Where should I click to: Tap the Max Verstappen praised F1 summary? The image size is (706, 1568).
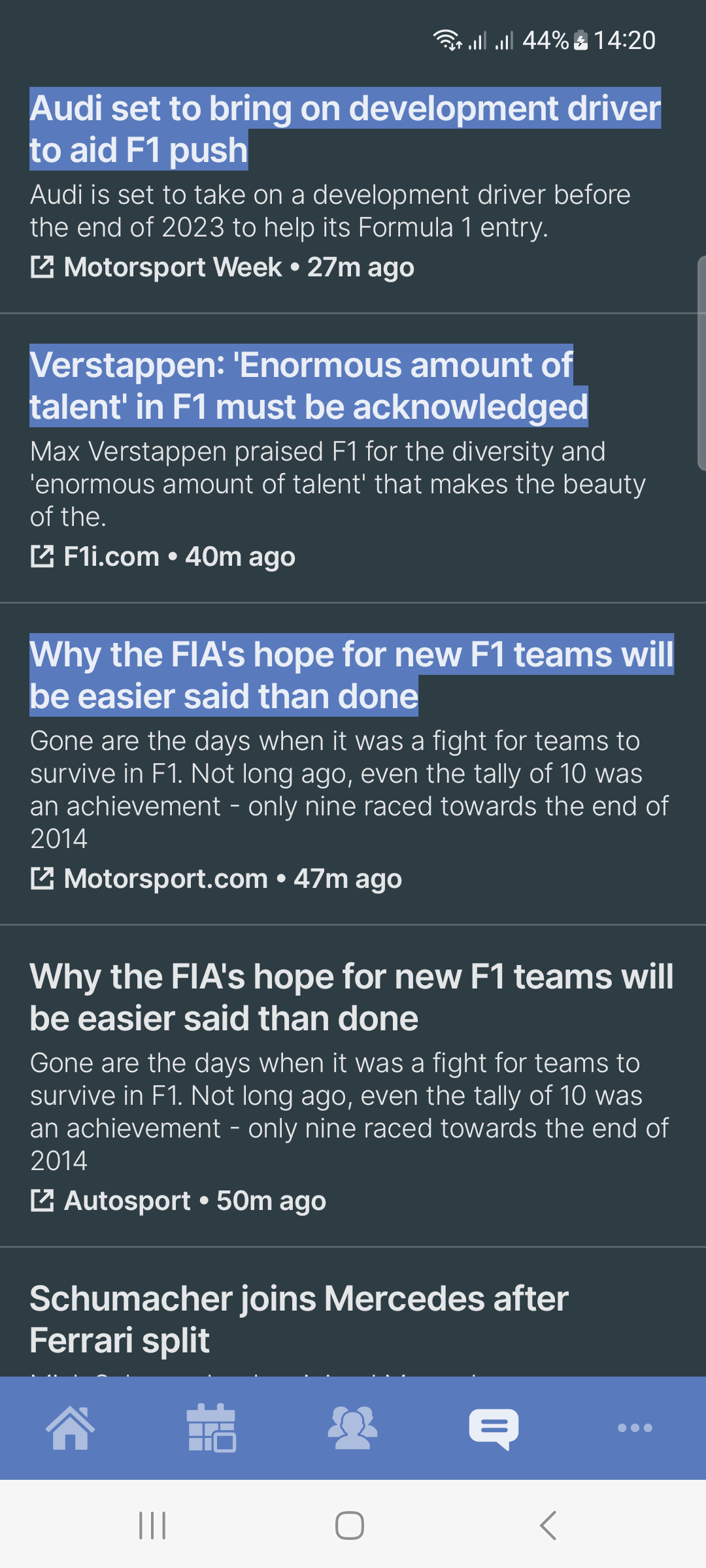click(337, 484)
